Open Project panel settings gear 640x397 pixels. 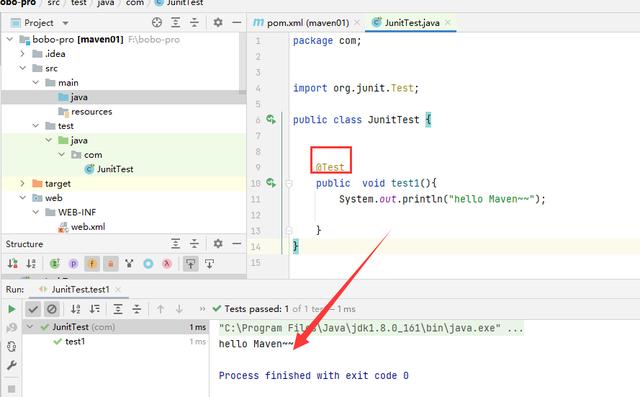pyautogui.click(x=218, y=22)
